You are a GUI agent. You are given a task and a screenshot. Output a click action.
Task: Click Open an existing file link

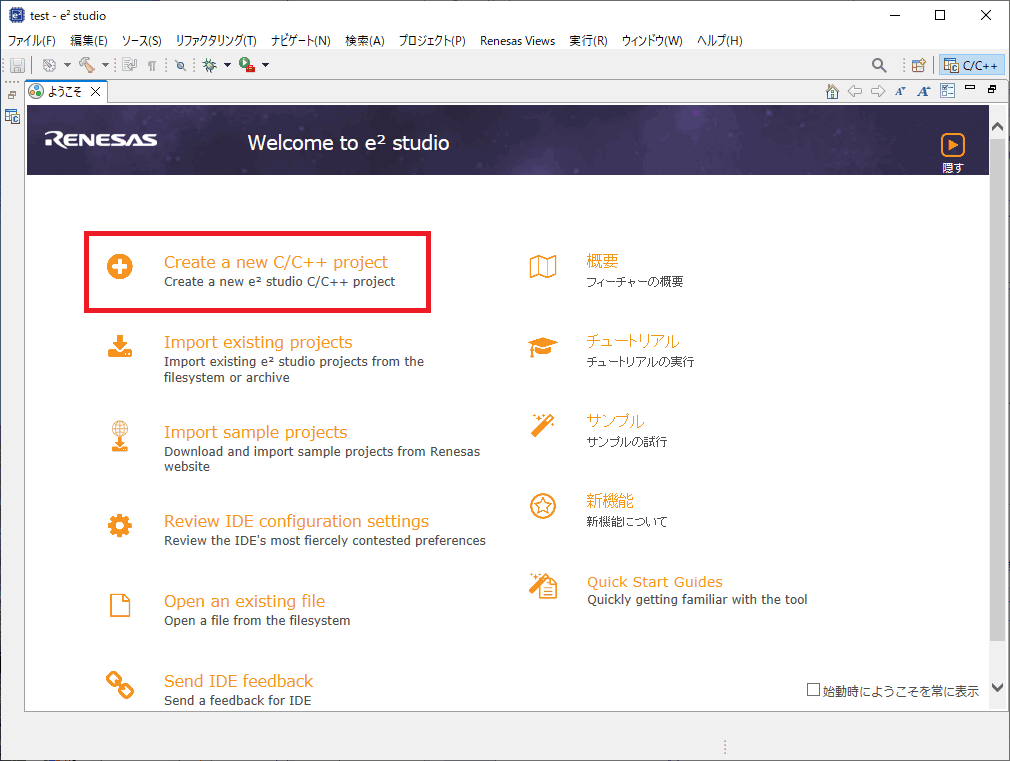244,601
